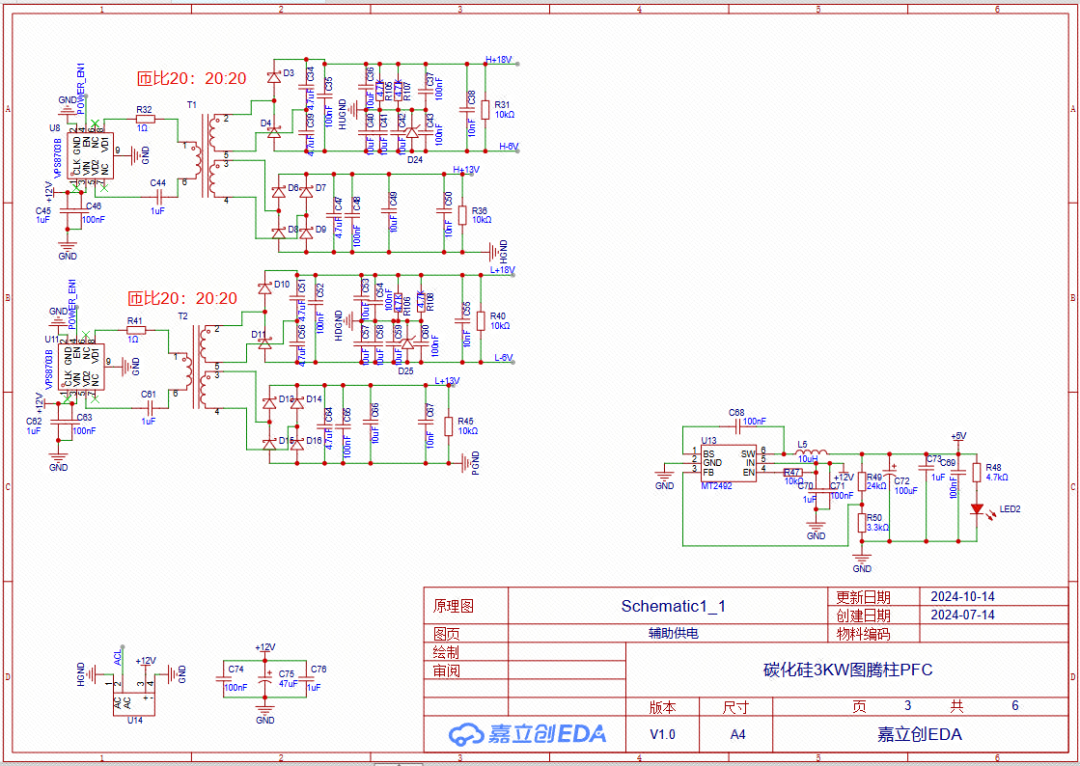Image resolution: width=1080 pixels, height=766 pixels.
Task: Click the U8 VPS8703B IC body
Action: 91,155
